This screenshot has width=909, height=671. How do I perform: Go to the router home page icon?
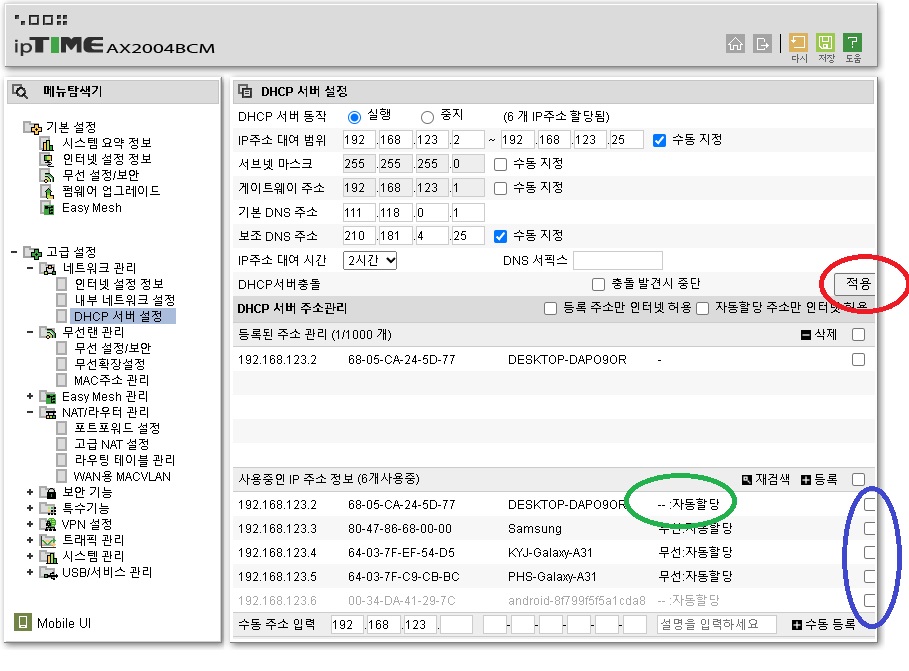tap(735, 43)
